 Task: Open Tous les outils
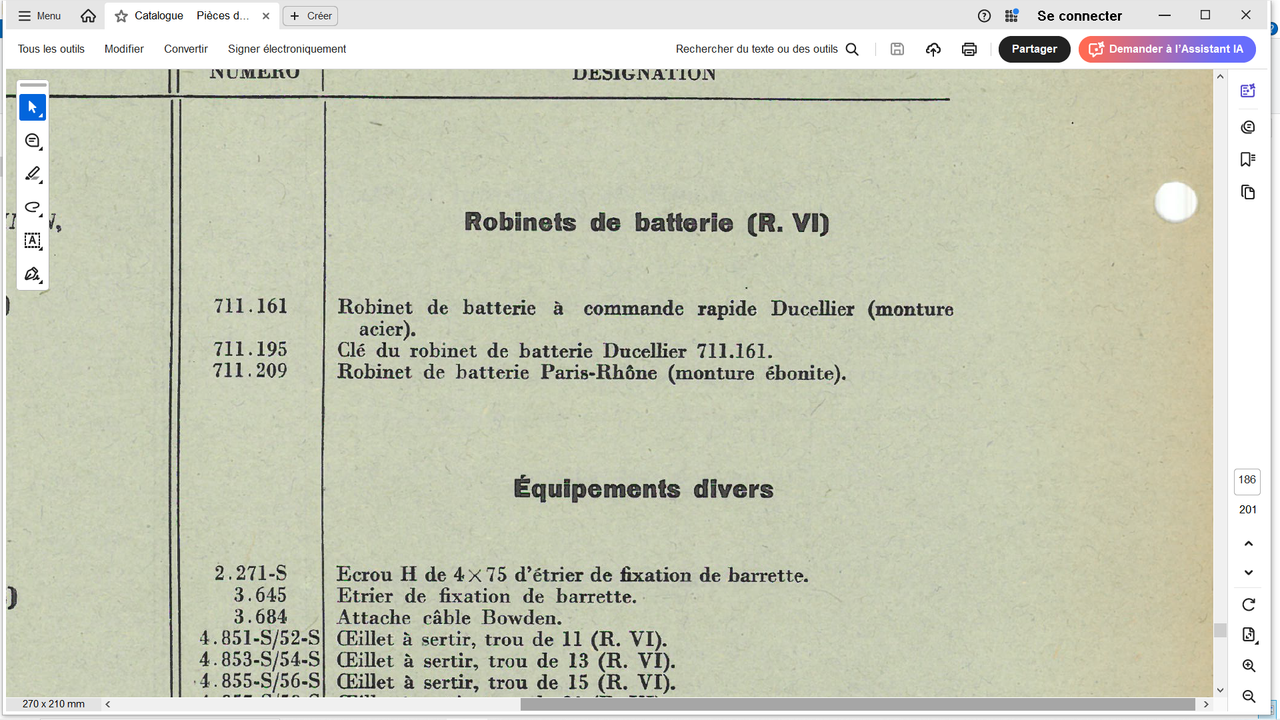51,49
